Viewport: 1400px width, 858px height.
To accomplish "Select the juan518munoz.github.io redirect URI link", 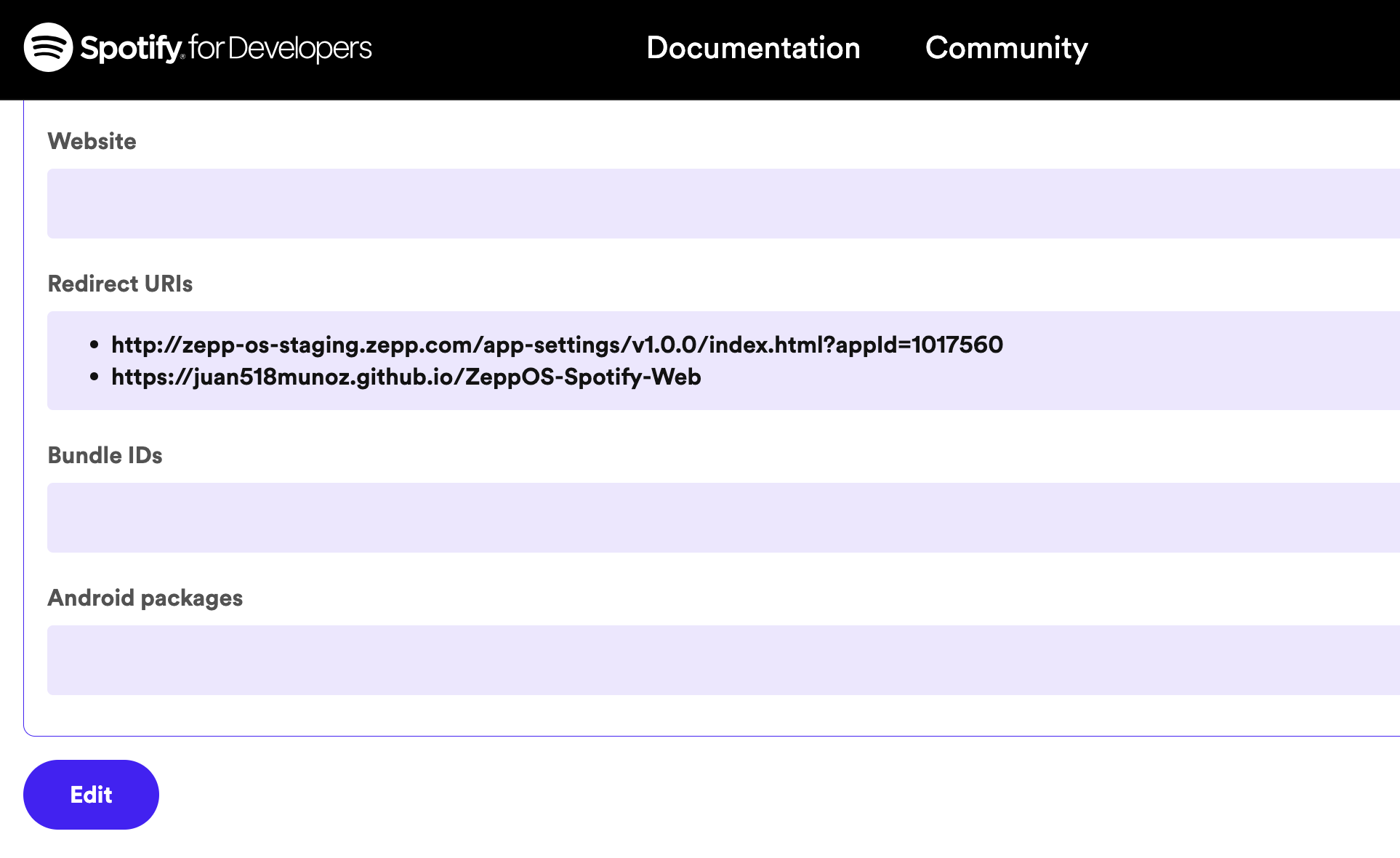I will [406, 377].
